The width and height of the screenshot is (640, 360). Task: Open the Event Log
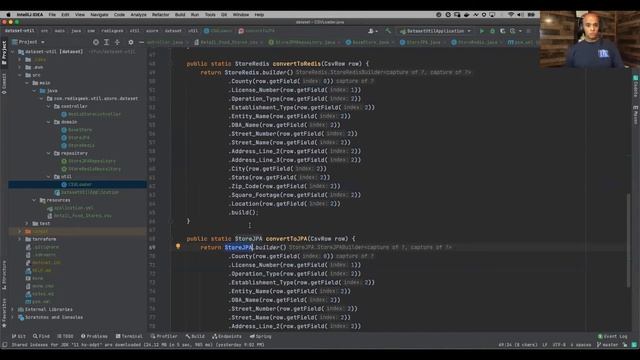[x=613, y=336]
